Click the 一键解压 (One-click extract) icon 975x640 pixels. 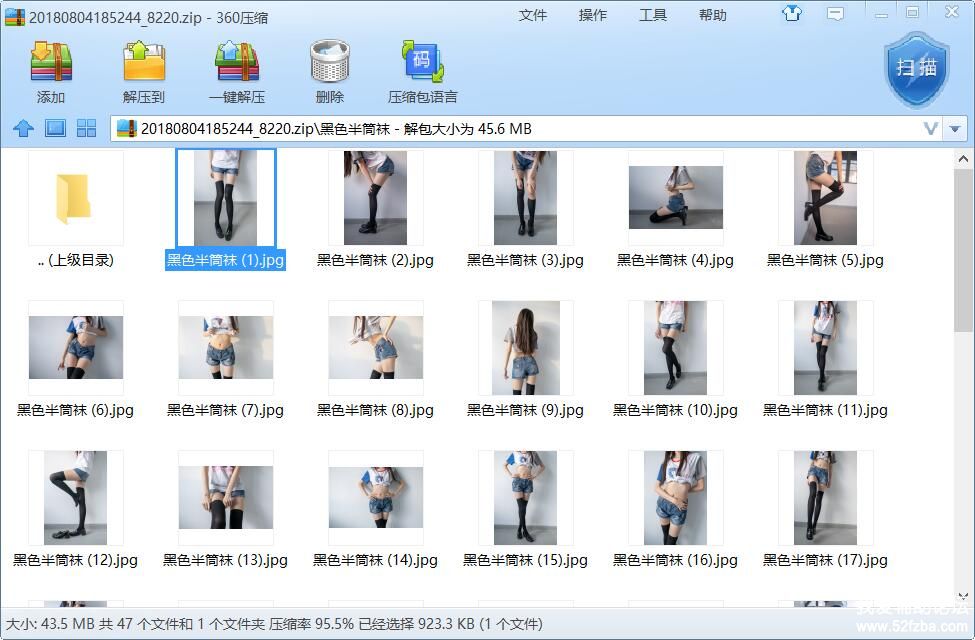click(236, 62)
